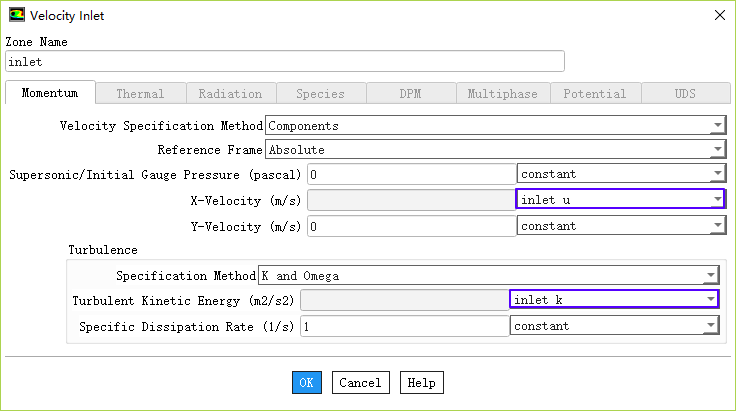Open the Thermal tab
Viewport: 736px width, 411px height.
point(140,94)
